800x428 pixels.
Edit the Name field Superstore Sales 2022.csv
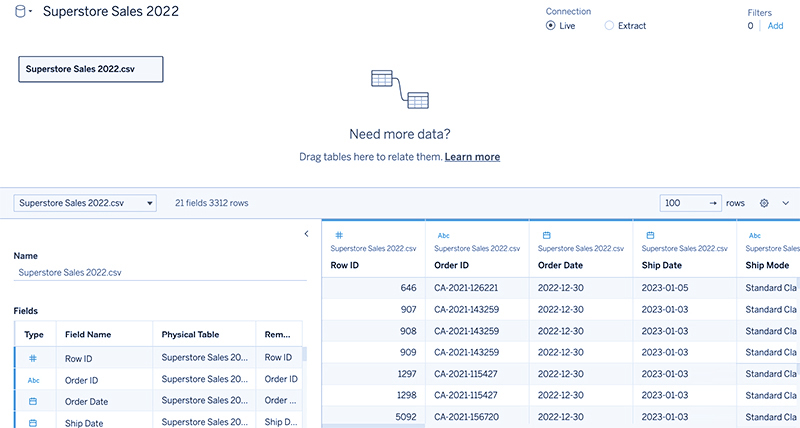tap(160, 272)
